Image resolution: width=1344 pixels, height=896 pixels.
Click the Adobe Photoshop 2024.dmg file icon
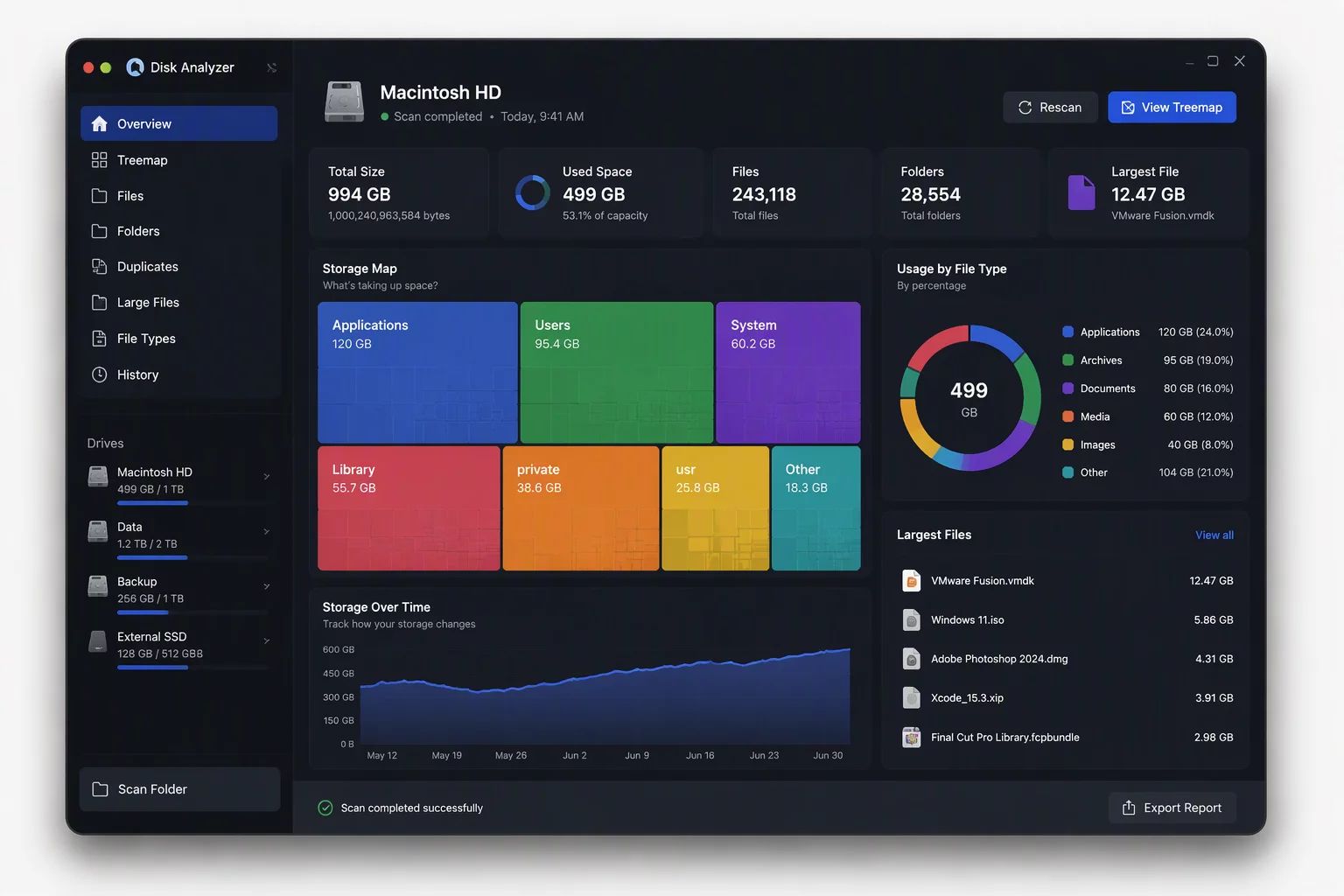912,659
